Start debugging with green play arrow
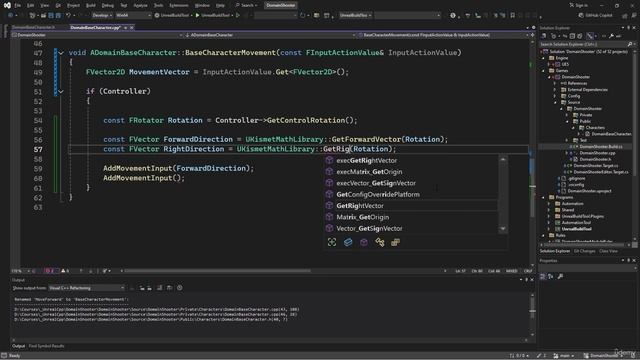 click(198, 16)
